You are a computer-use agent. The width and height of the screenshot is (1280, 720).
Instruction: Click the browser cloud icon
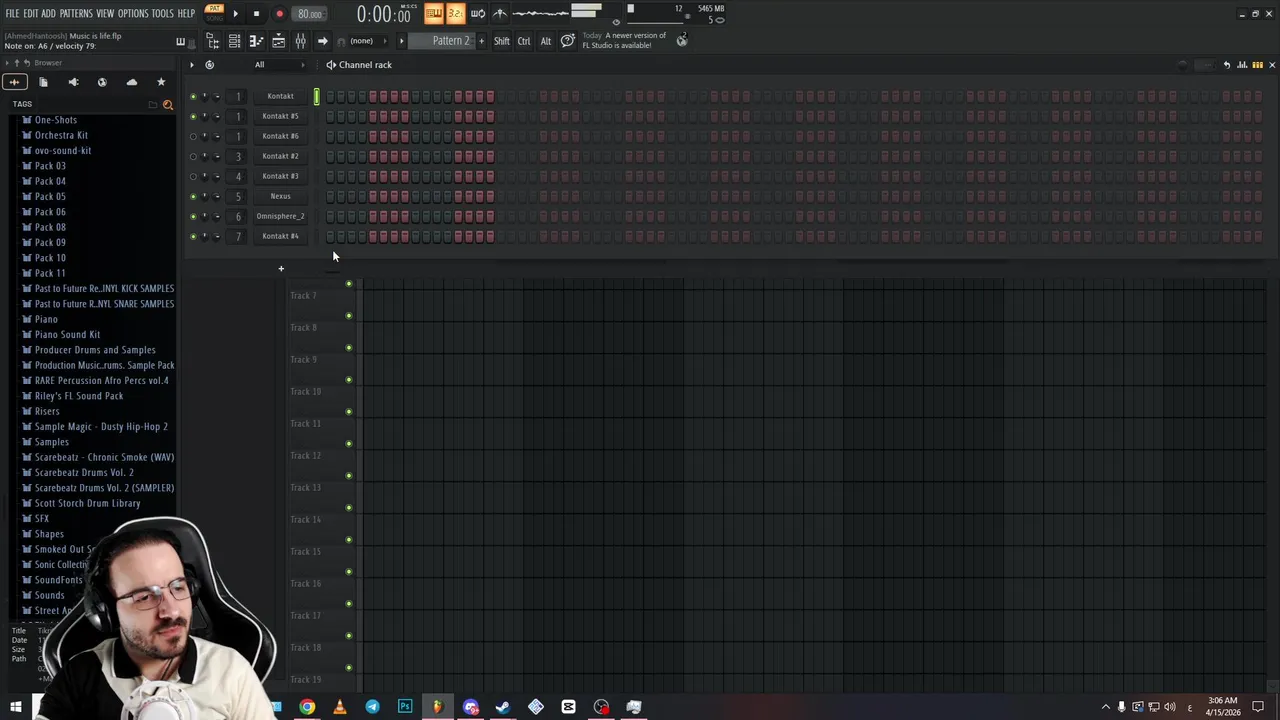coord(131,82)
